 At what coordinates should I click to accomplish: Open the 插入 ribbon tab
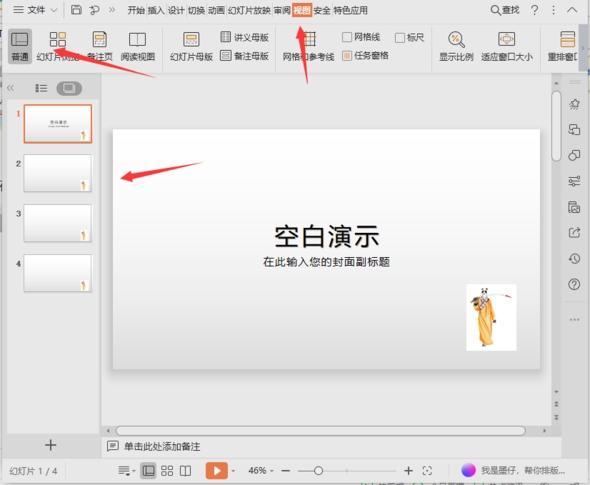156,10
